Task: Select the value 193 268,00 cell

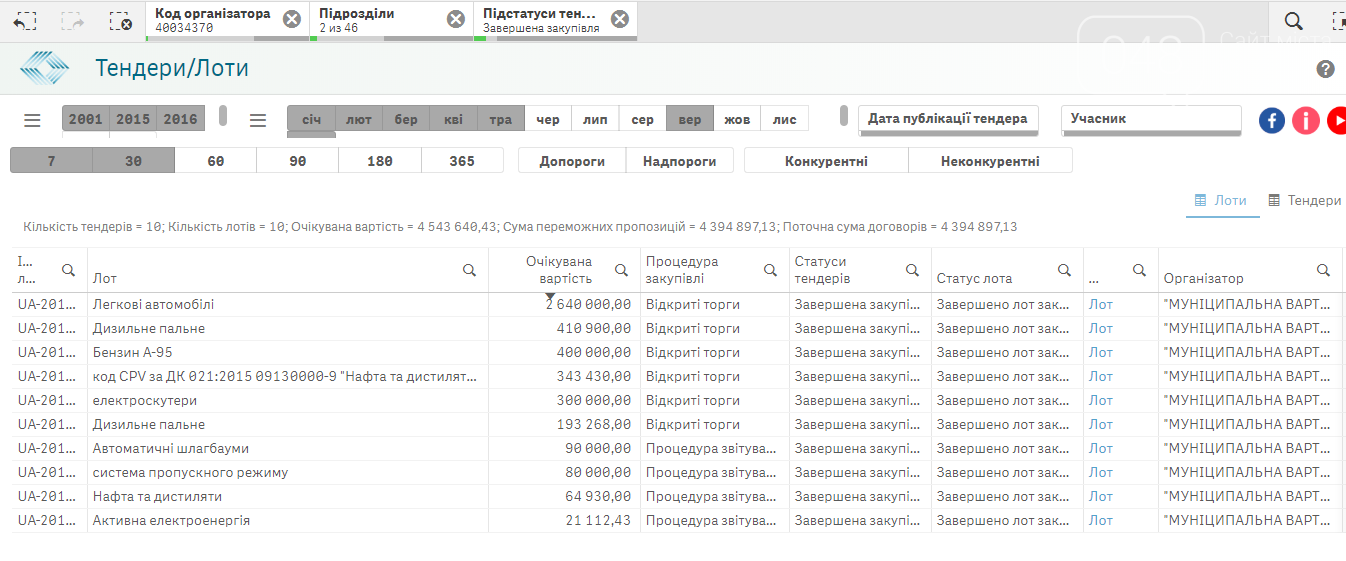Action: [564, 424]
